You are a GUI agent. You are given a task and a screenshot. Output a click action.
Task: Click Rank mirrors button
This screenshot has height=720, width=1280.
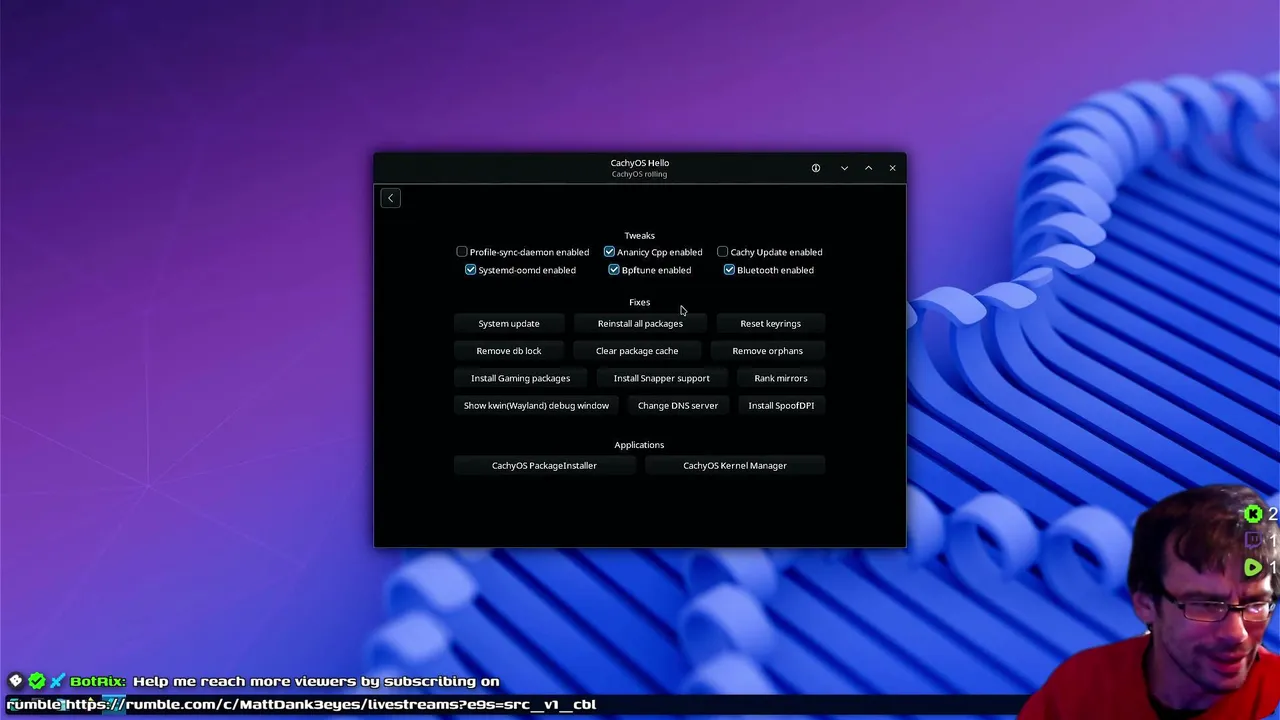coord(781,378)
